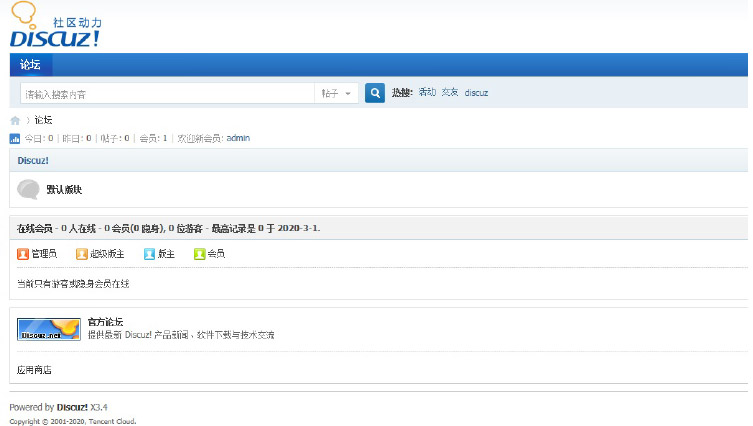The width and height of the screenshot is (753, 426).
Task: Click the blue 版主 user icon
Action: (x=150, y=254)
